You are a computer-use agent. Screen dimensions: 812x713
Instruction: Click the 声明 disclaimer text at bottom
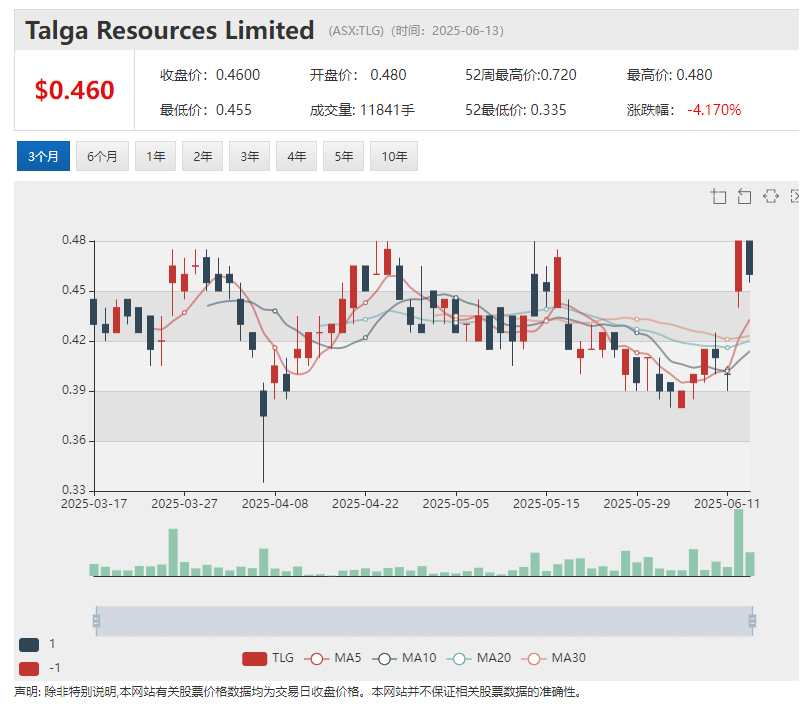coord(298,692)
